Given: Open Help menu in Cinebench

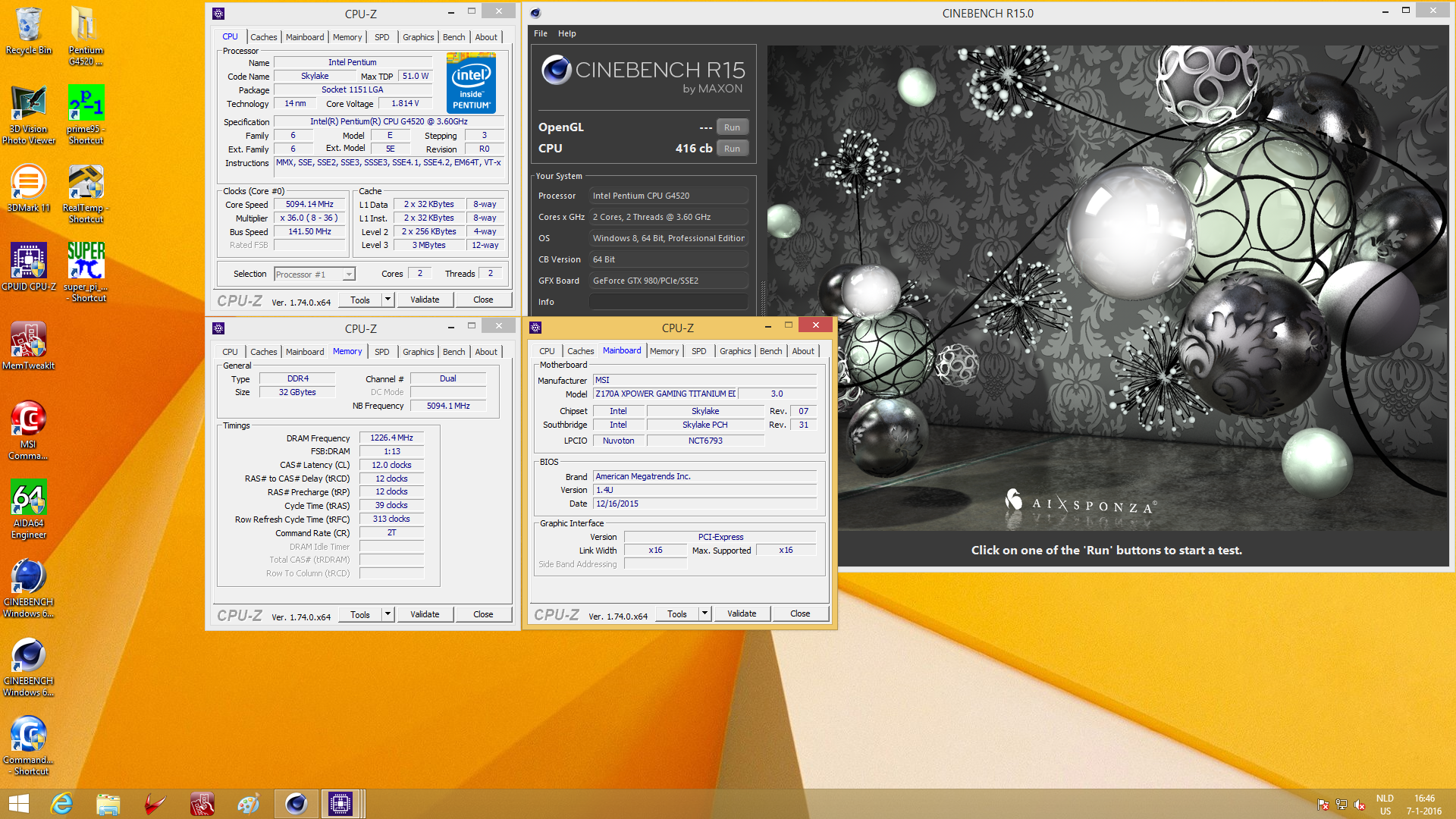Looking at the screenshot, I should pyautogui.click(x=567, y=33).
